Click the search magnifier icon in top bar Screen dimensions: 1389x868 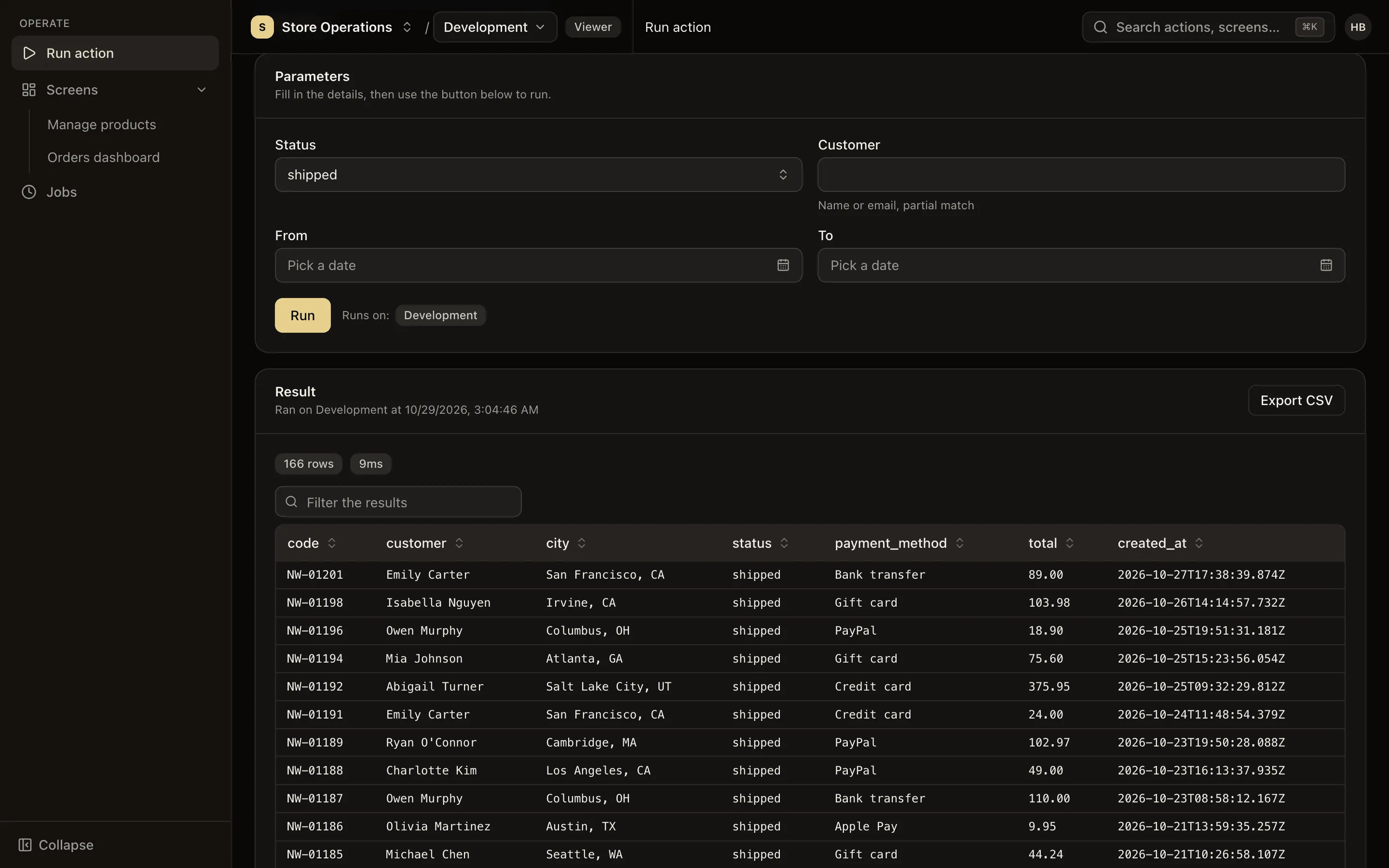click(1100, 27)
